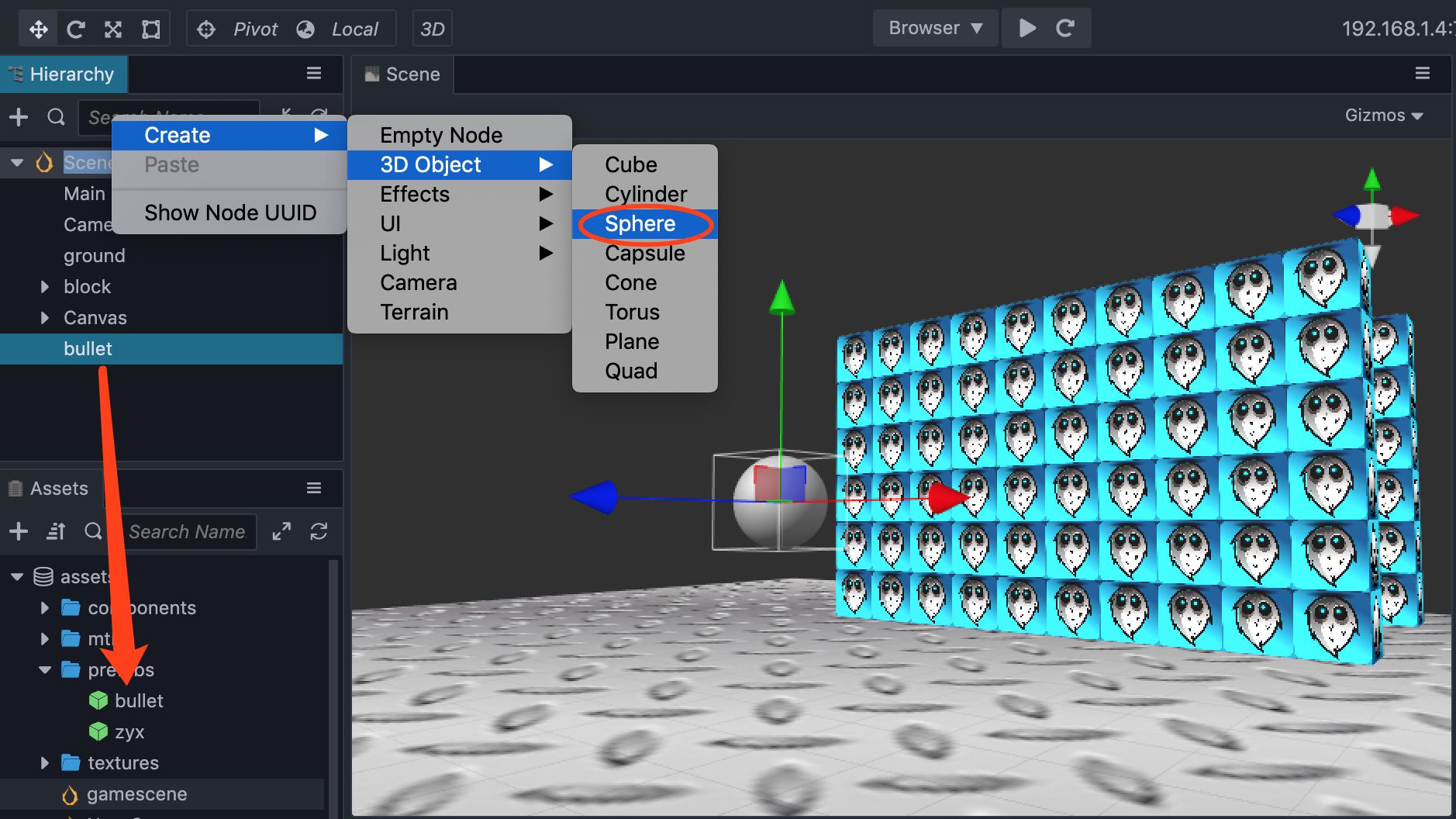Select the Move transform tool
The height and width of the screenshot is (819, 1456).
click(x=37, y=28)
